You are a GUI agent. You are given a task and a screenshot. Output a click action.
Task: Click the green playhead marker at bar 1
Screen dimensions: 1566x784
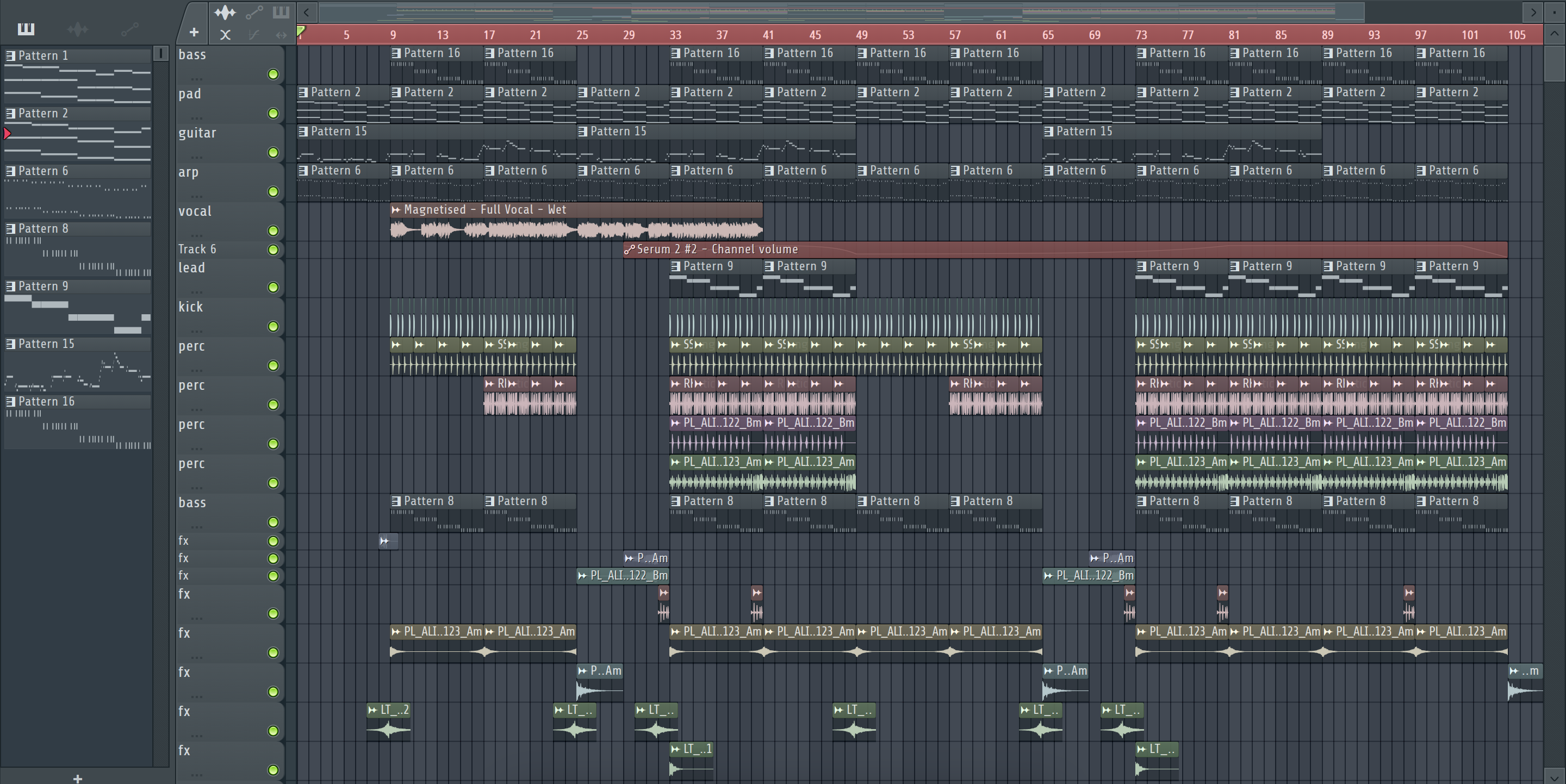(301, 30)
